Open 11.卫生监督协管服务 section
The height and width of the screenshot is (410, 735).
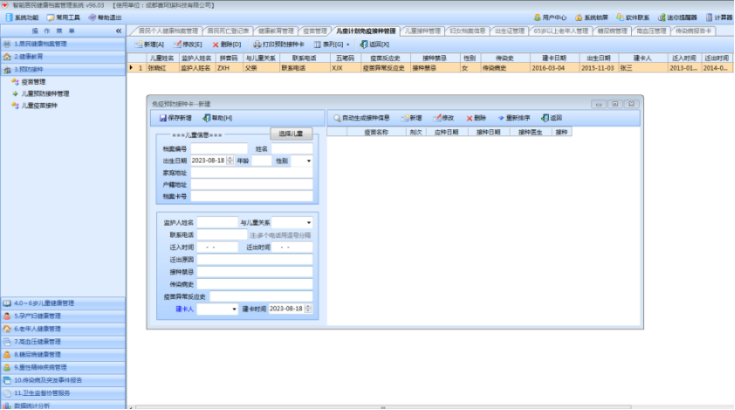click(x=63, y=393)
